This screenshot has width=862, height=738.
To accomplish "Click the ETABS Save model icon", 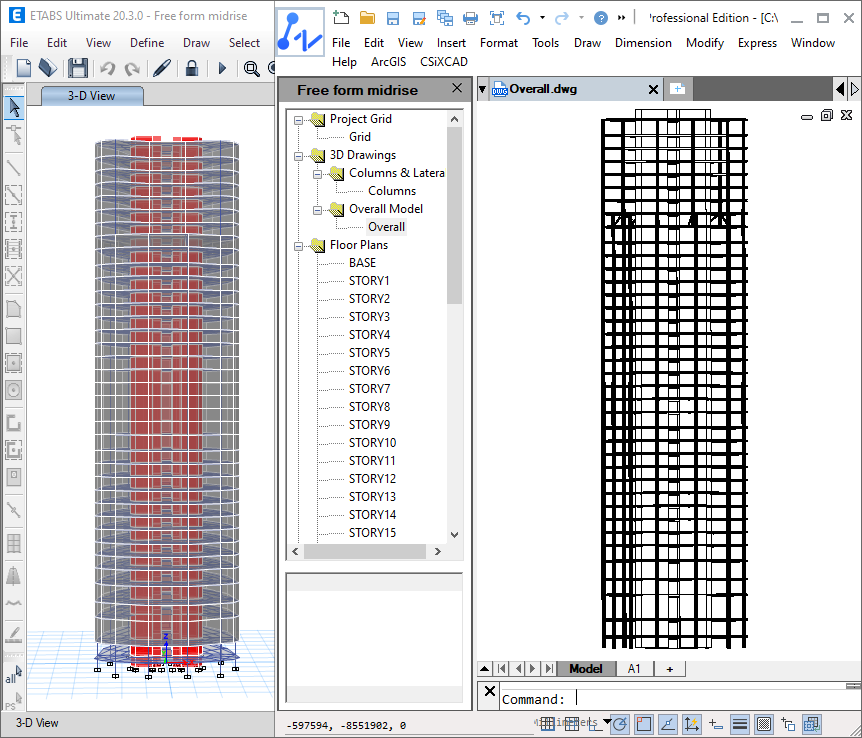I will (77, 68).
